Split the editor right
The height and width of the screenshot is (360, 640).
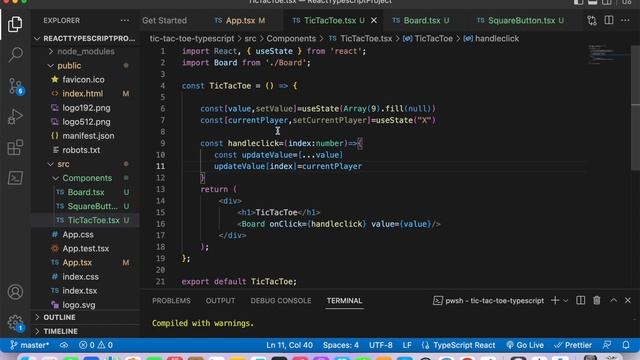click(x=609, y=20)
